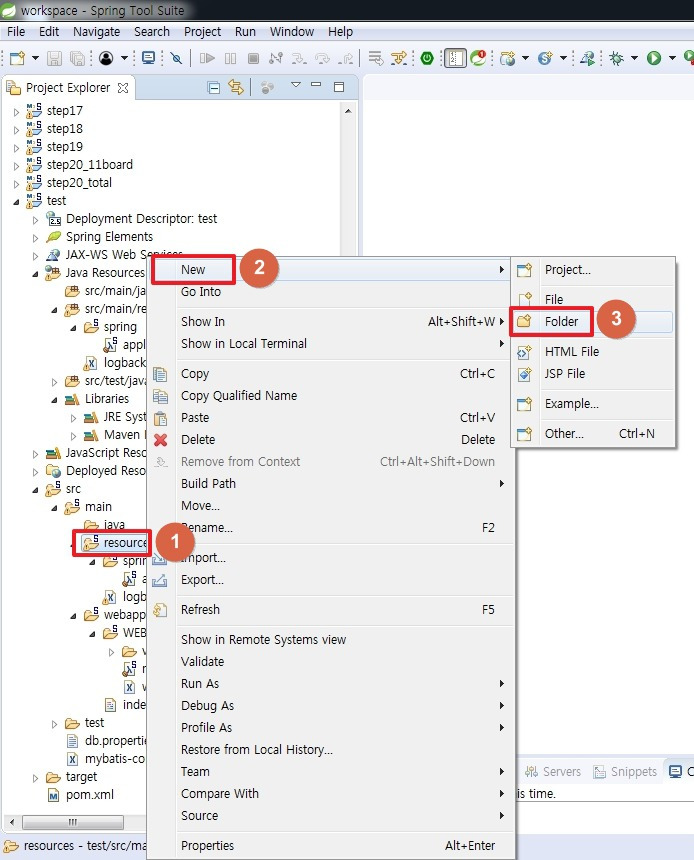
Task: Open the Window menu
Action: click(x=292, y=32)
